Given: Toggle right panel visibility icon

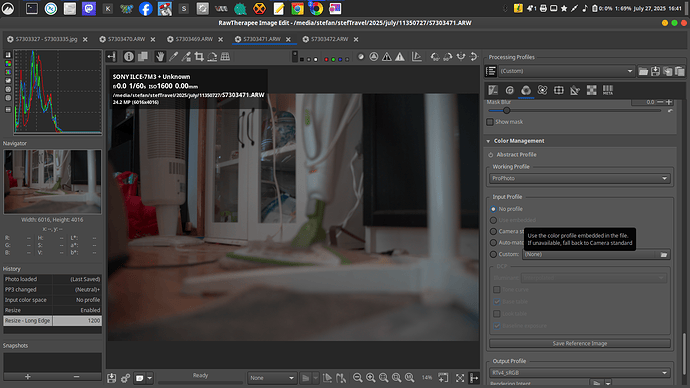Looking at the screenshot, I should (474, 378).
